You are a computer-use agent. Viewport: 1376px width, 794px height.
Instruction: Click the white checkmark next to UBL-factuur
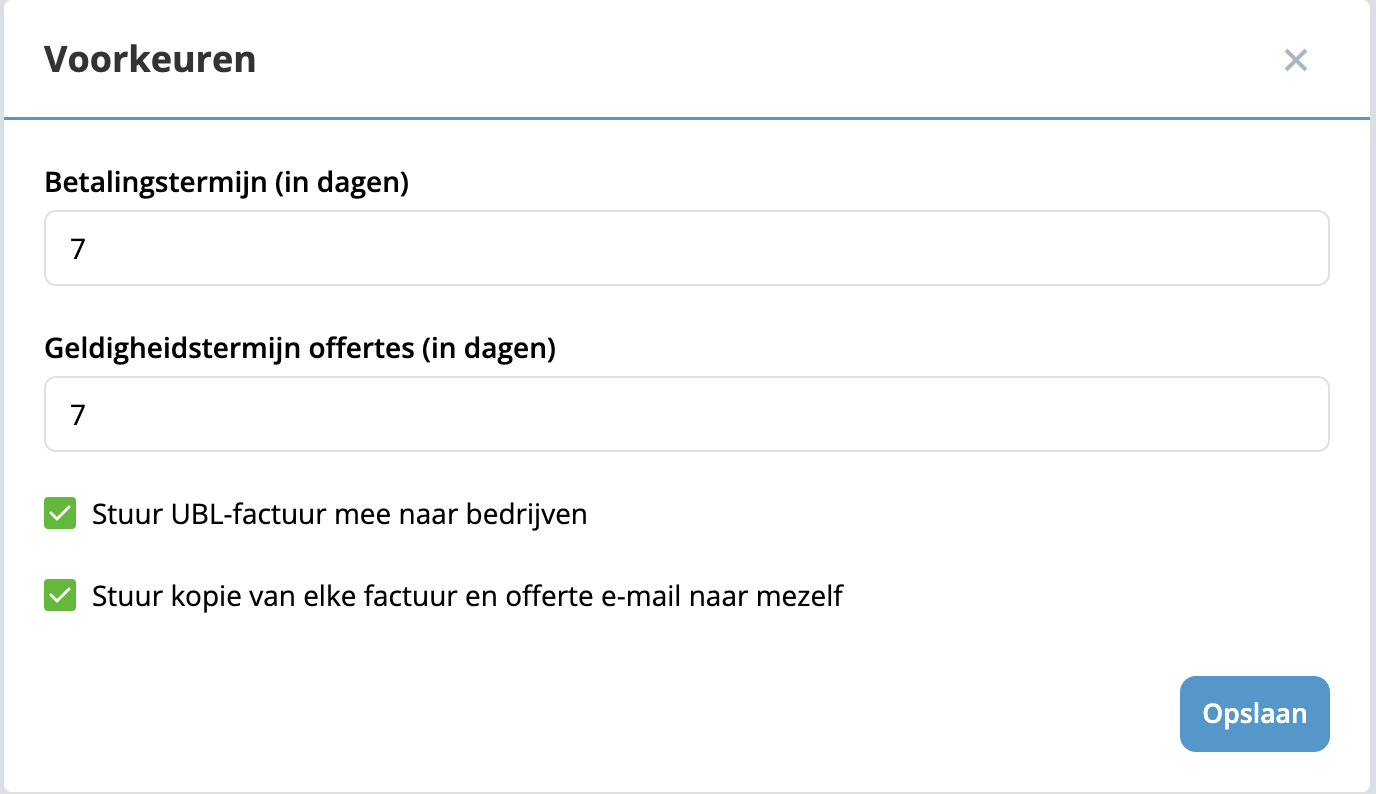(x=61, y=514)
